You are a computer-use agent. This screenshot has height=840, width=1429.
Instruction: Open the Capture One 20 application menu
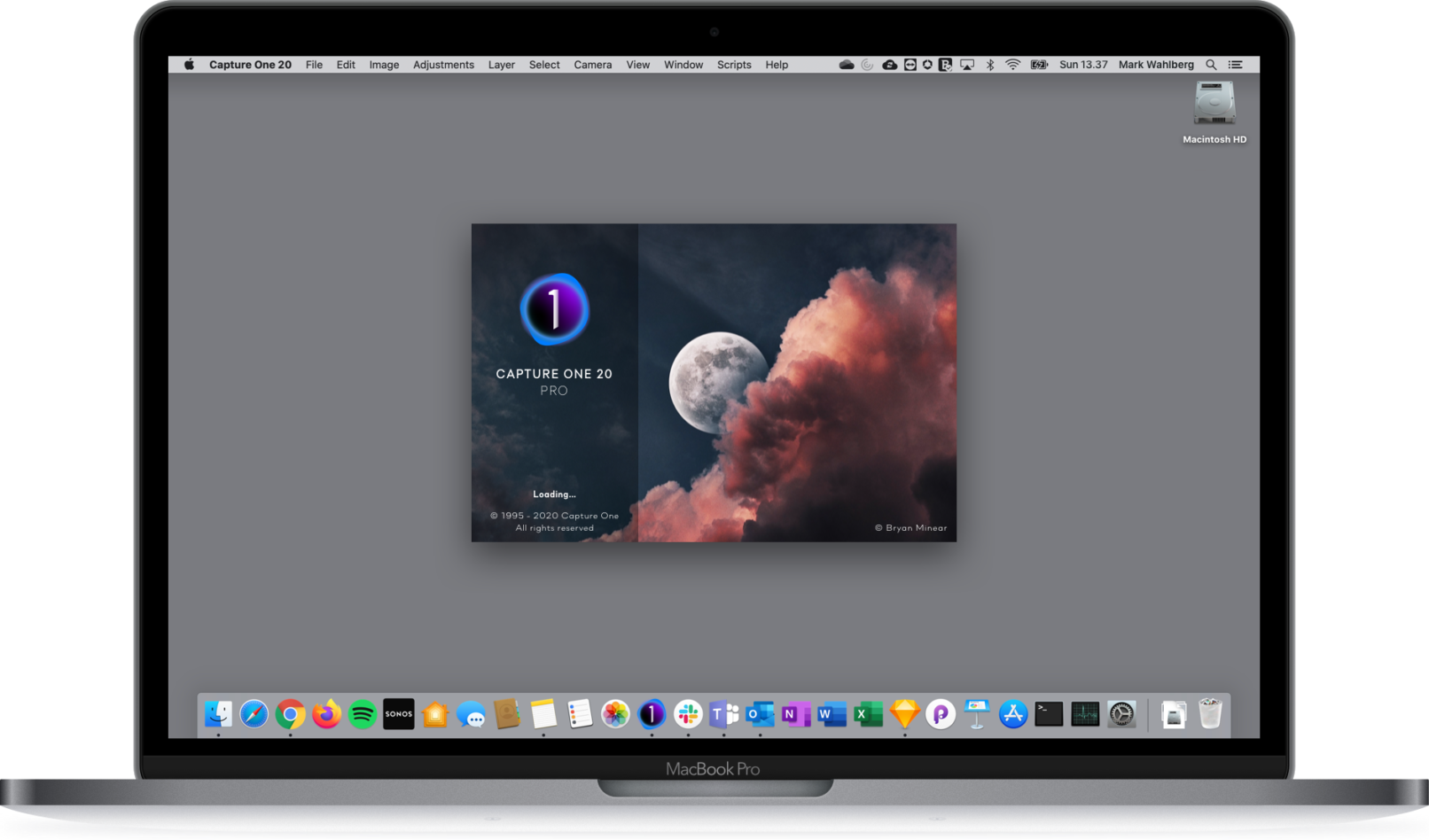250,64
